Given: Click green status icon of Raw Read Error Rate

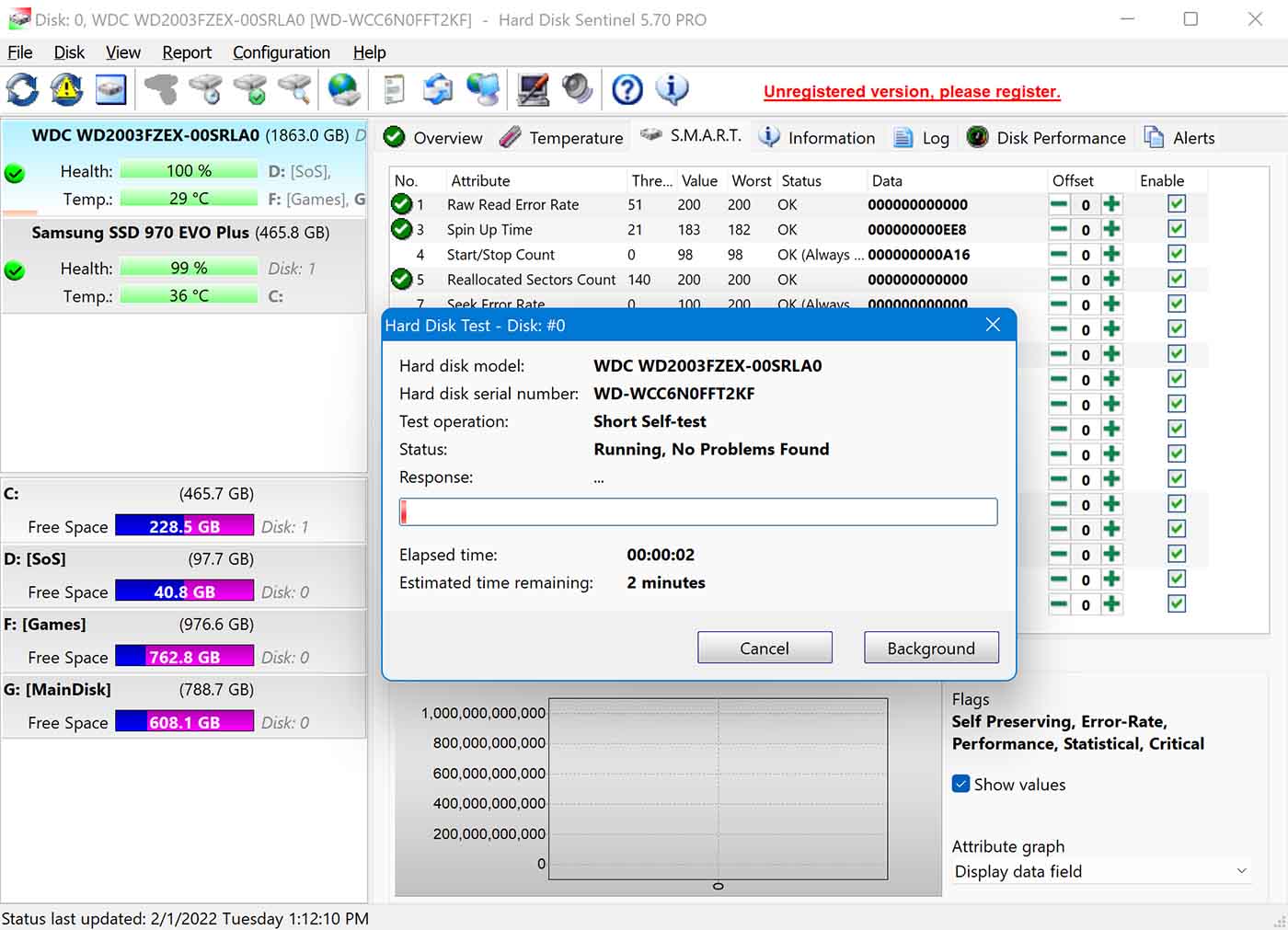Looking at the screenshot, I should [401, 204].
